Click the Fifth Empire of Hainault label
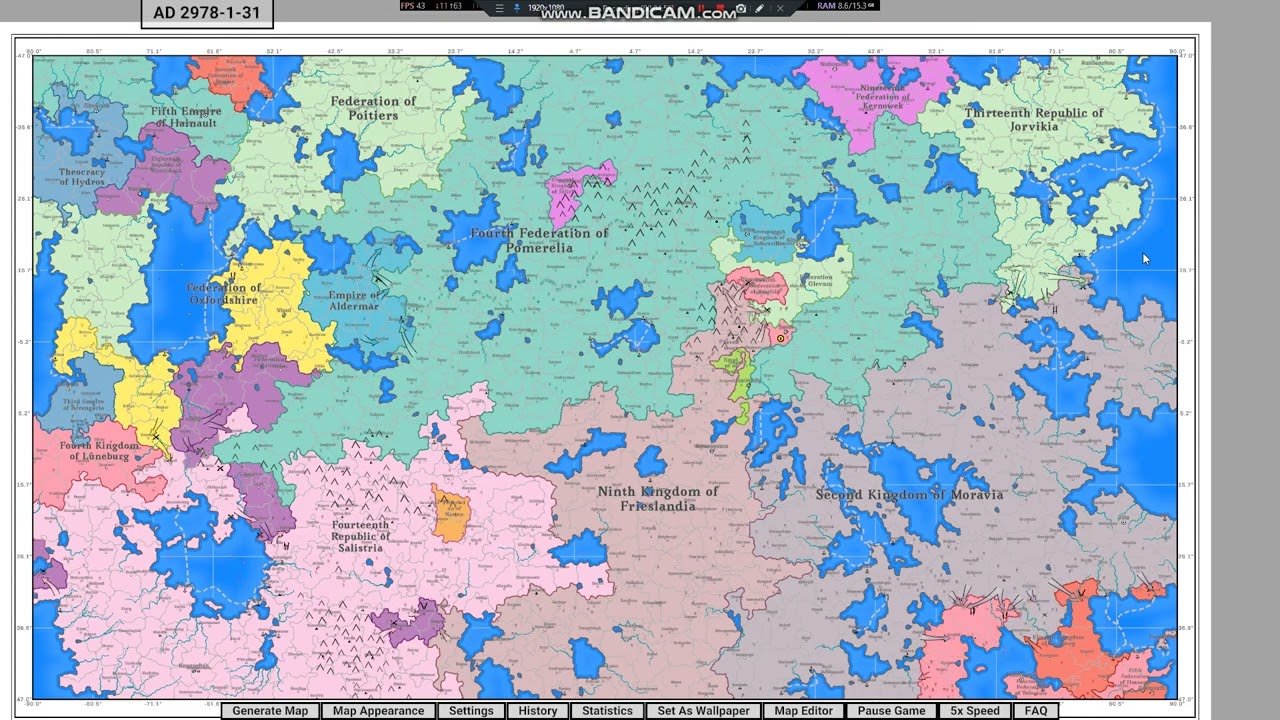The image size is (1280, 720). [x=184, y=117]
